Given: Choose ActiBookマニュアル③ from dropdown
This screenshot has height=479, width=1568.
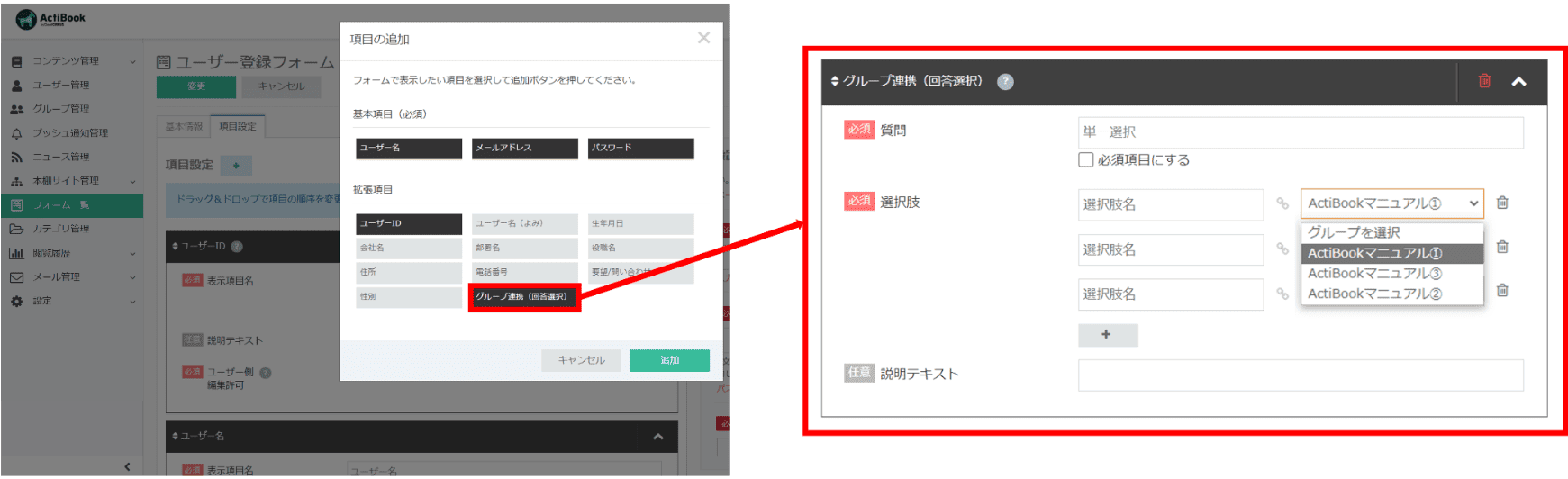Looking at the screenshot, I should 1392,274.
